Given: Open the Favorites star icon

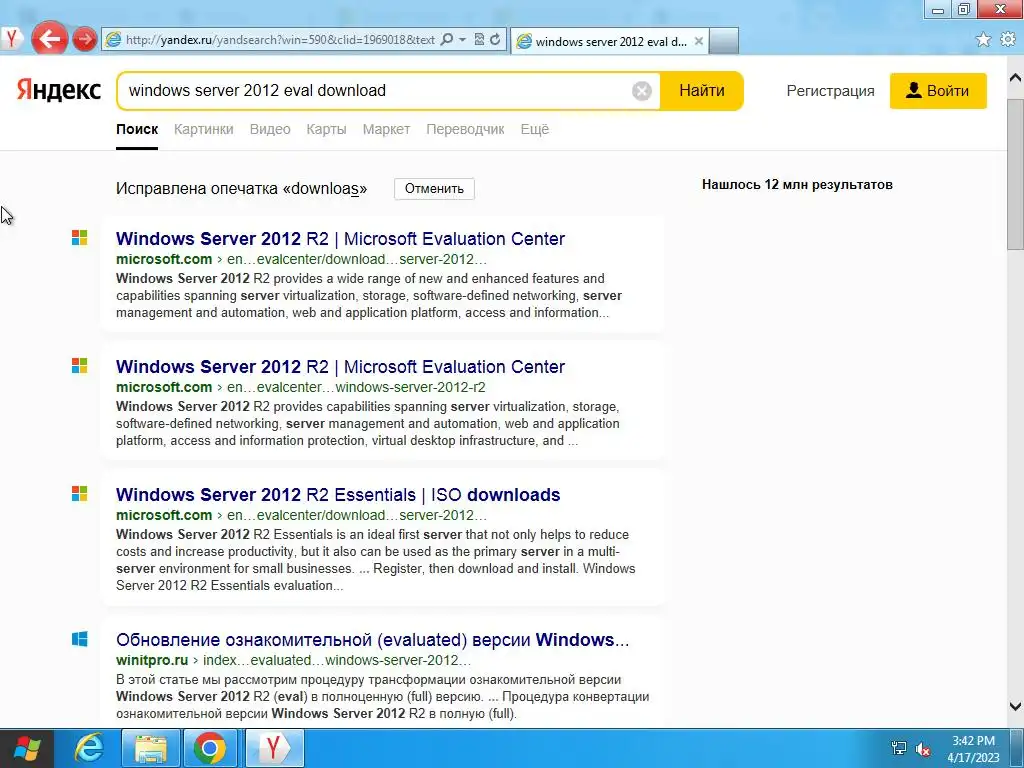Looking at the screenshot, I should (984, 40).
